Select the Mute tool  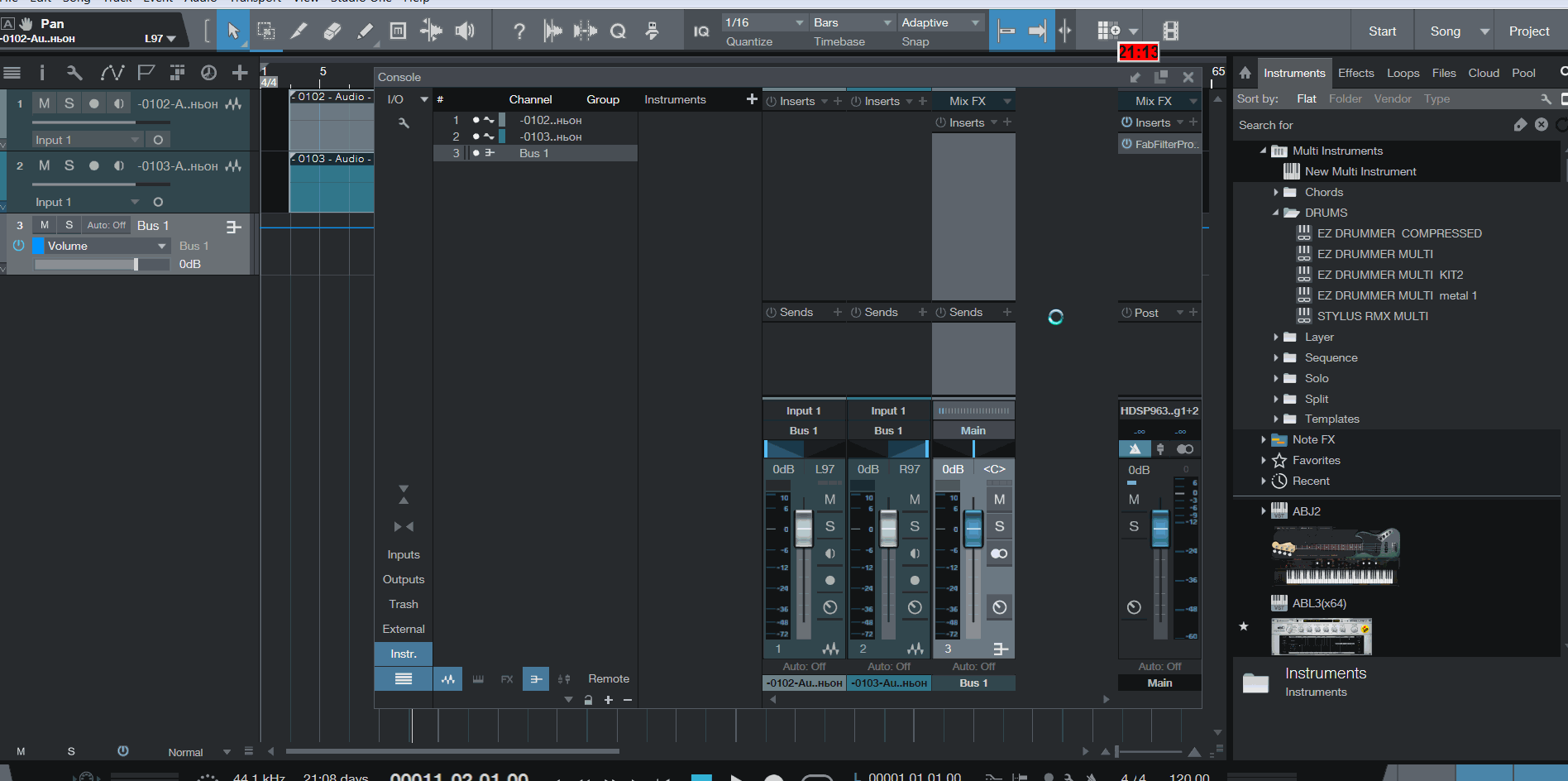click(x=398, y=31)
